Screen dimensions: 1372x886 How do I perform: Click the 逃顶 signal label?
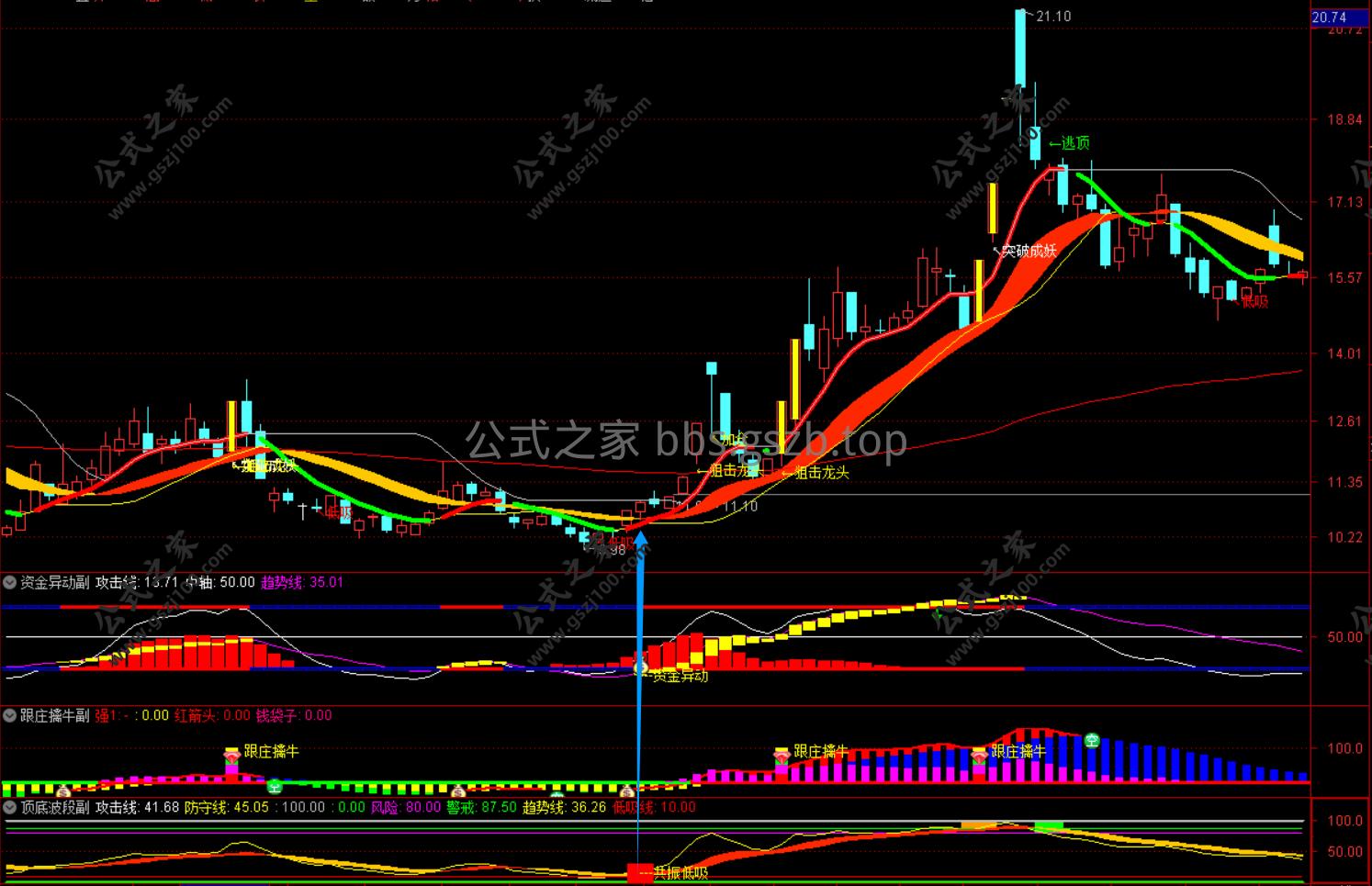1069,142
